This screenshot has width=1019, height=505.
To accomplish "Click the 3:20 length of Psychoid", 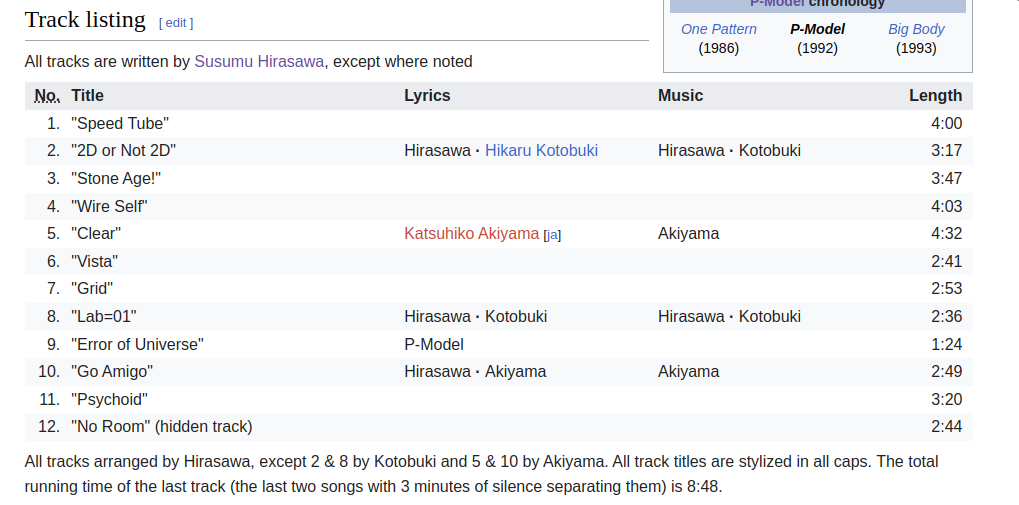I will point(946,400).
